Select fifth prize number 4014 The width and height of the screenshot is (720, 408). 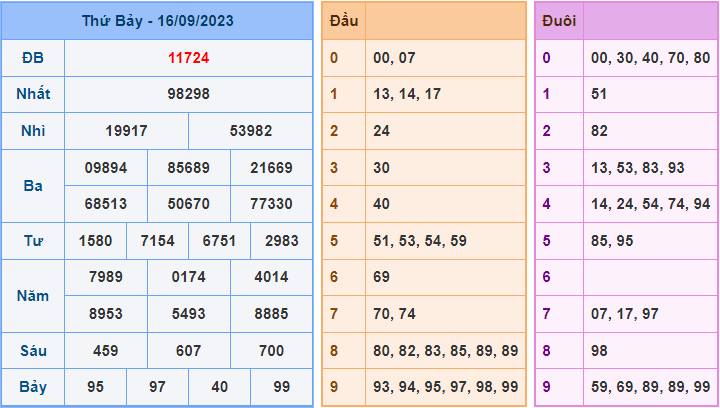271,277
